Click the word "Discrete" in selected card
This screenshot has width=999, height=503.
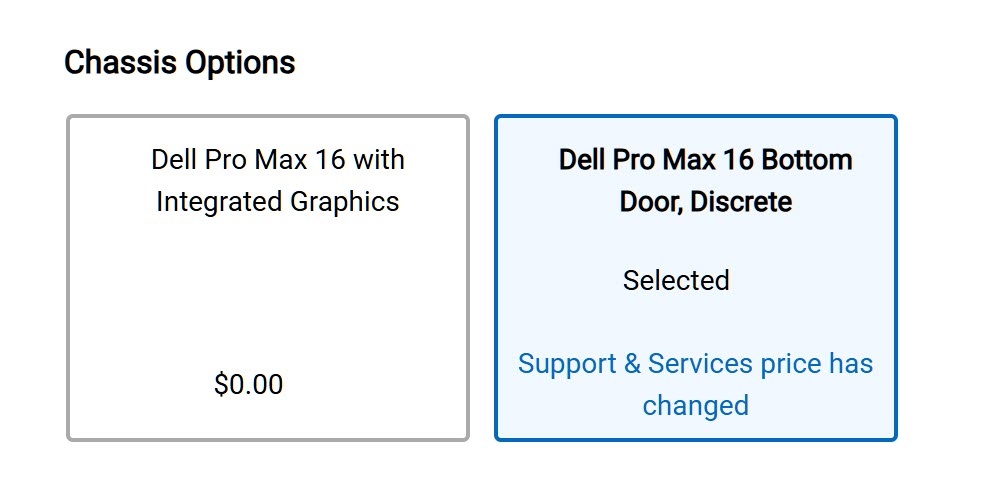tap(741, 202)
